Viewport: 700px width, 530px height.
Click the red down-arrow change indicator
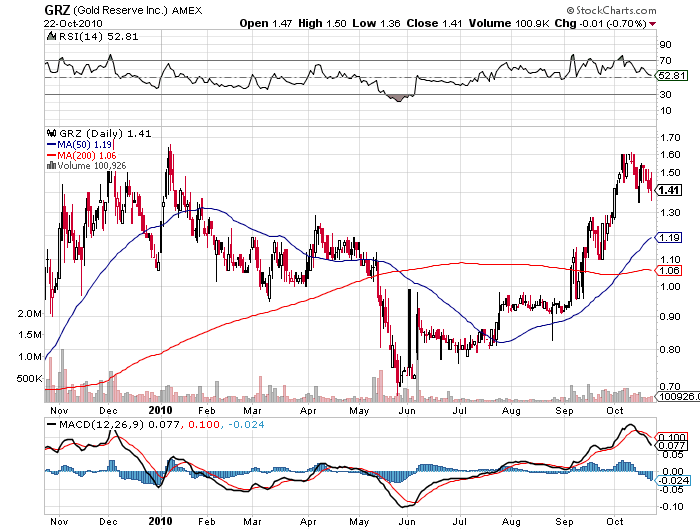pyautogui.click(x=653, y=24)
